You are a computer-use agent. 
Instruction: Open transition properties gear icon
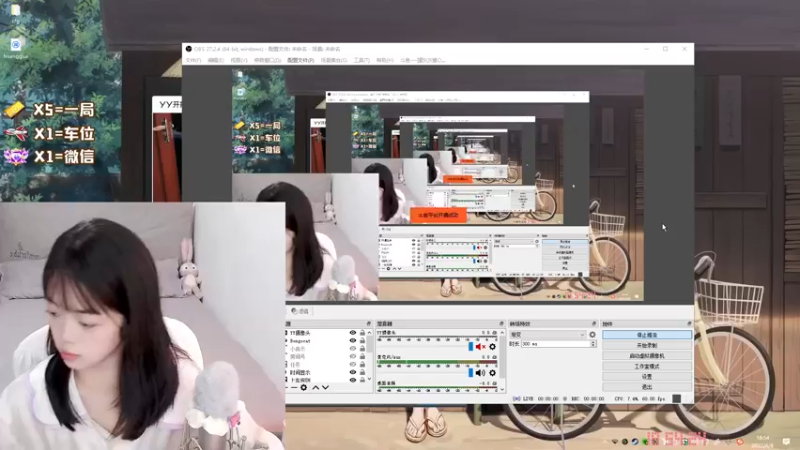click(592, 335)
